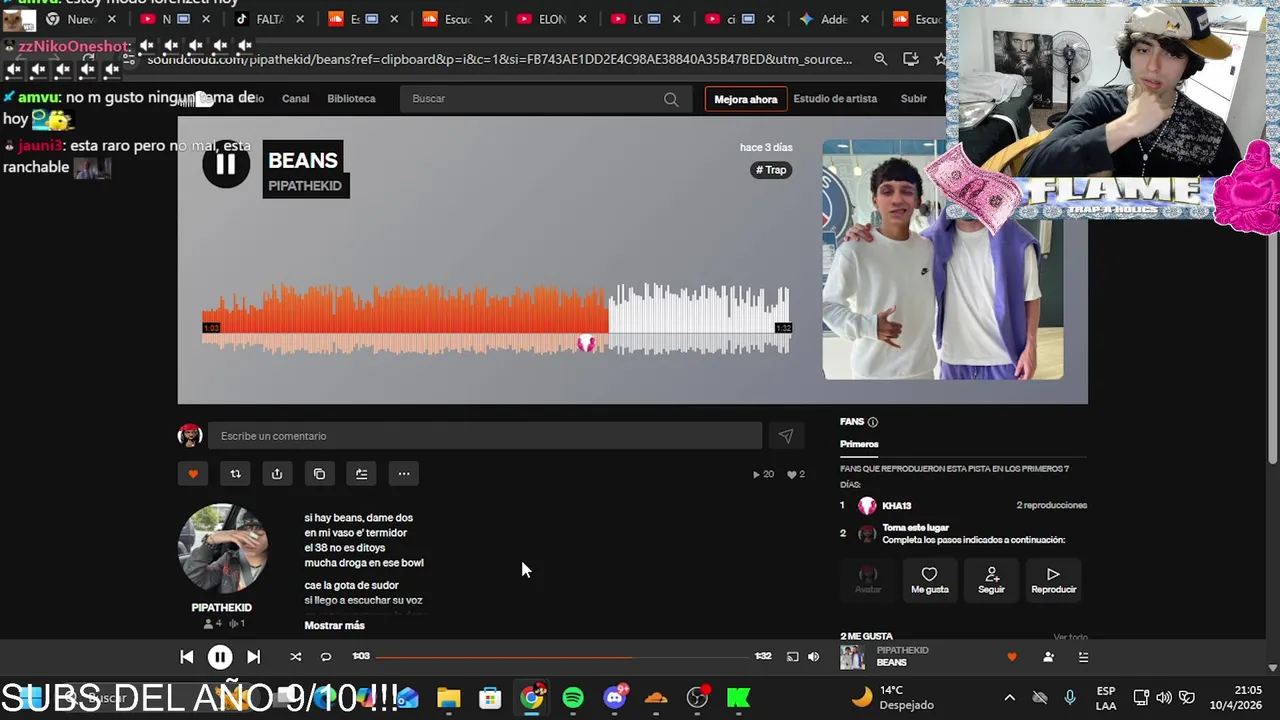The height and width of the screenshot is (720, 1280).
Task: Open cast to device icon in player bar
Action: (x=792, y=657)
